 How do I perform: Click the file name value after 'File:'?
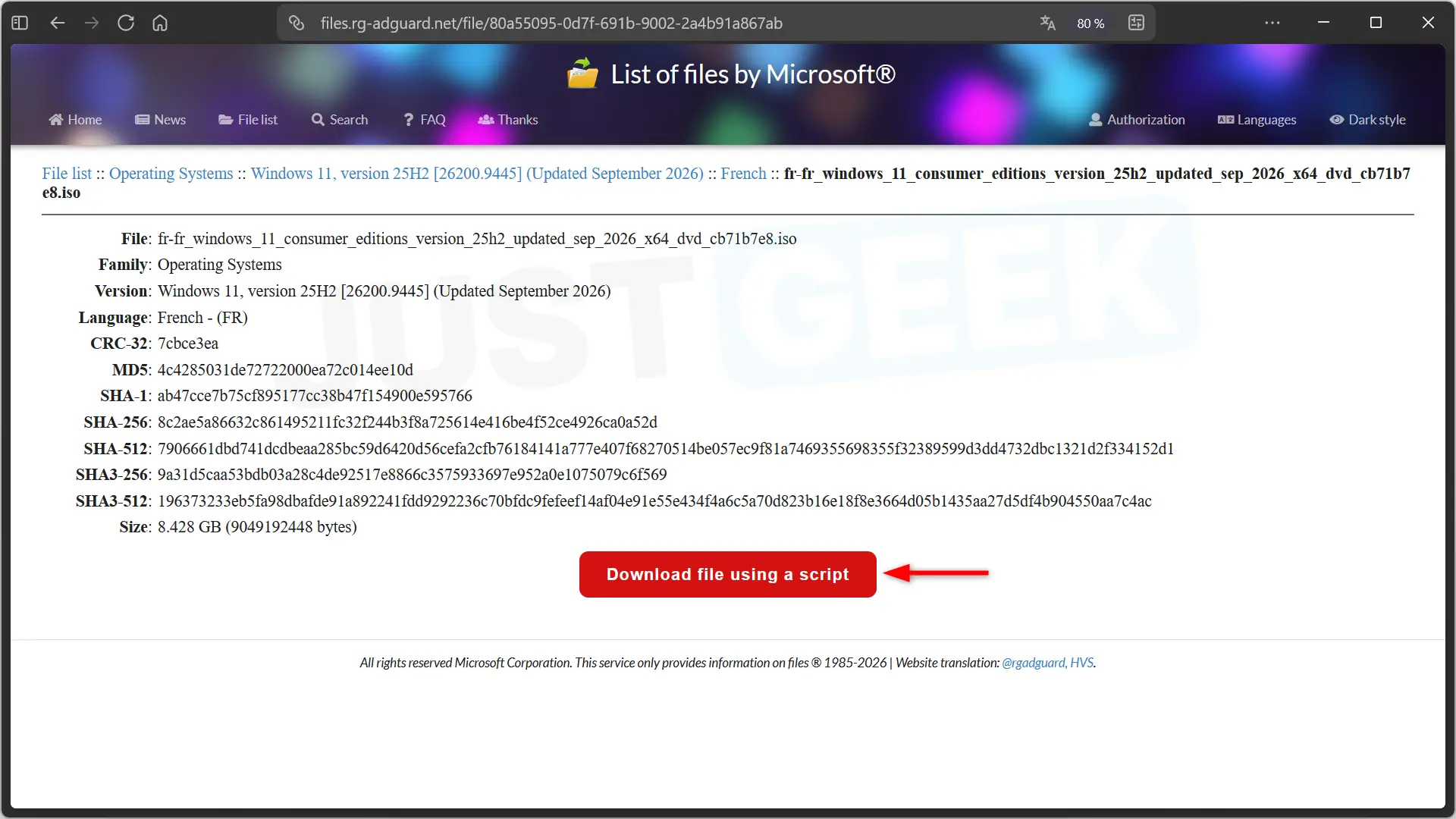[x=477, y=239]
